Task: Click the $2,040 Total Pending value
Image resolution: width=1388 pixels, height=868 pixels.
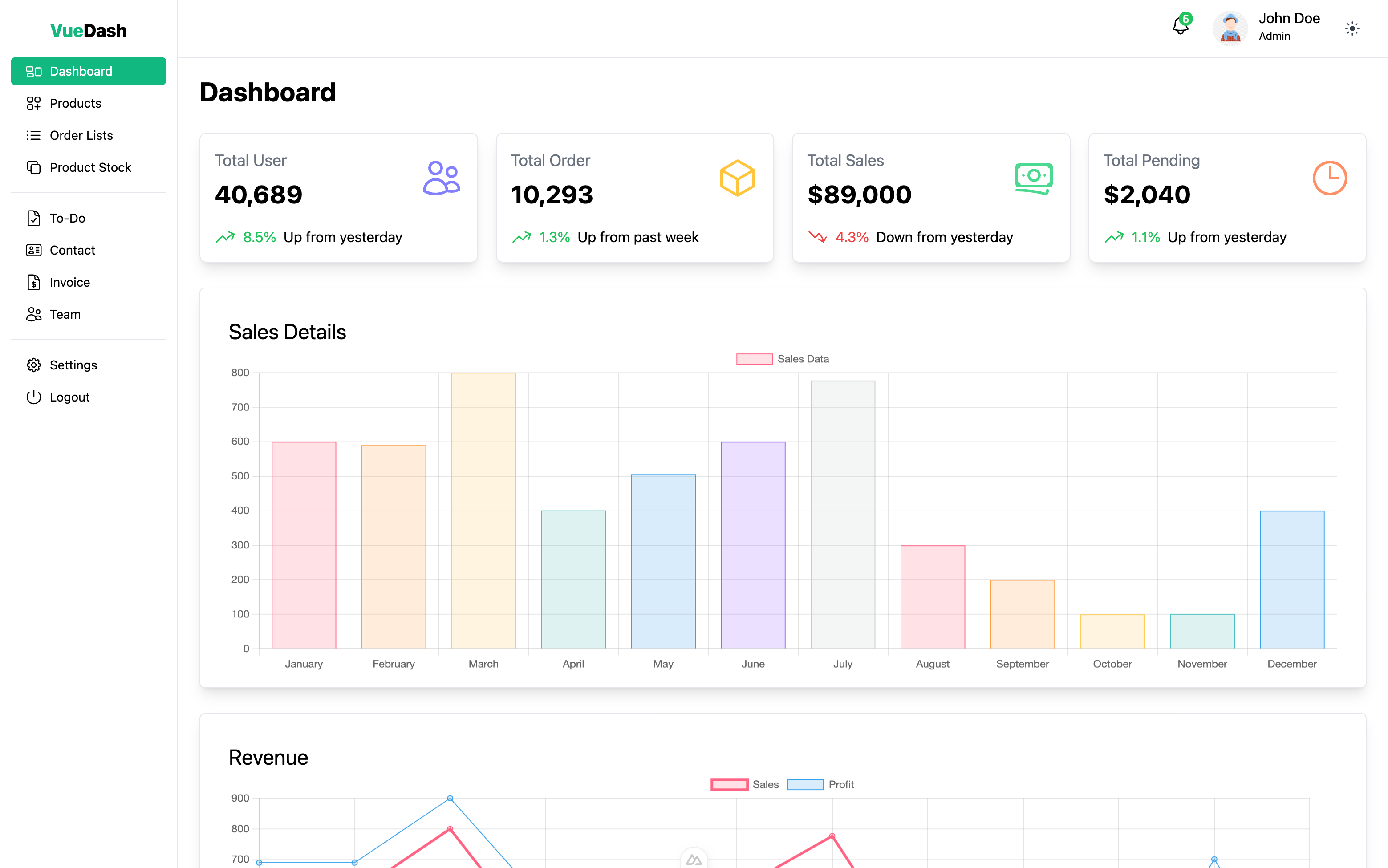Action: [1147, 195]
